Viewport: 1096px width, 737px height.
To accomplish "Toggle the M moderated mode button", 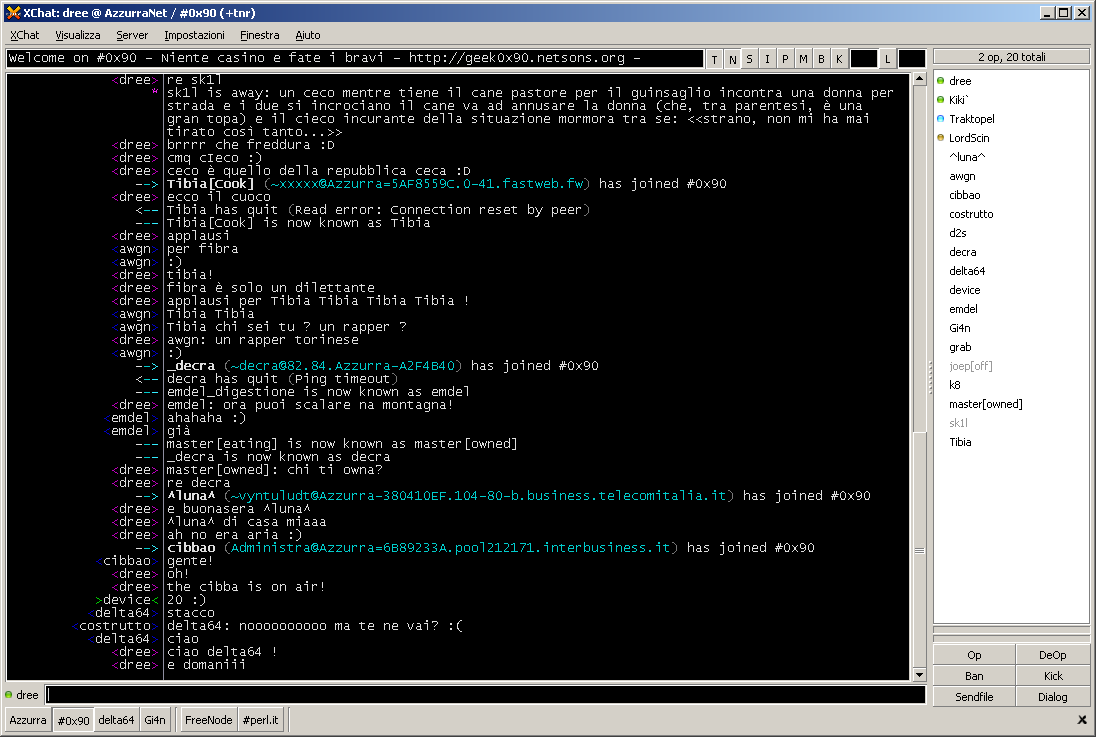I will point(803,59).
